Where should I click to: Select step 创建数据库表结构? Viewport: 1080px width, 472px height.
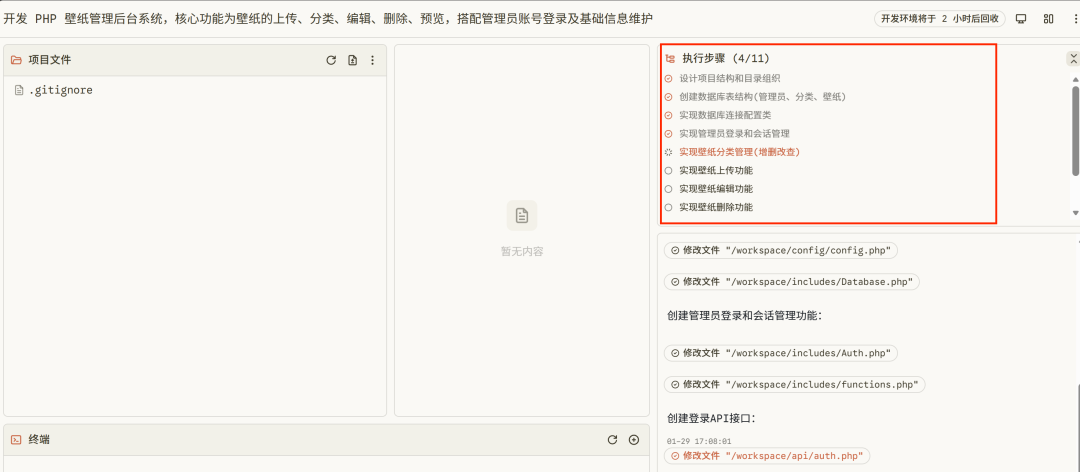762,97
